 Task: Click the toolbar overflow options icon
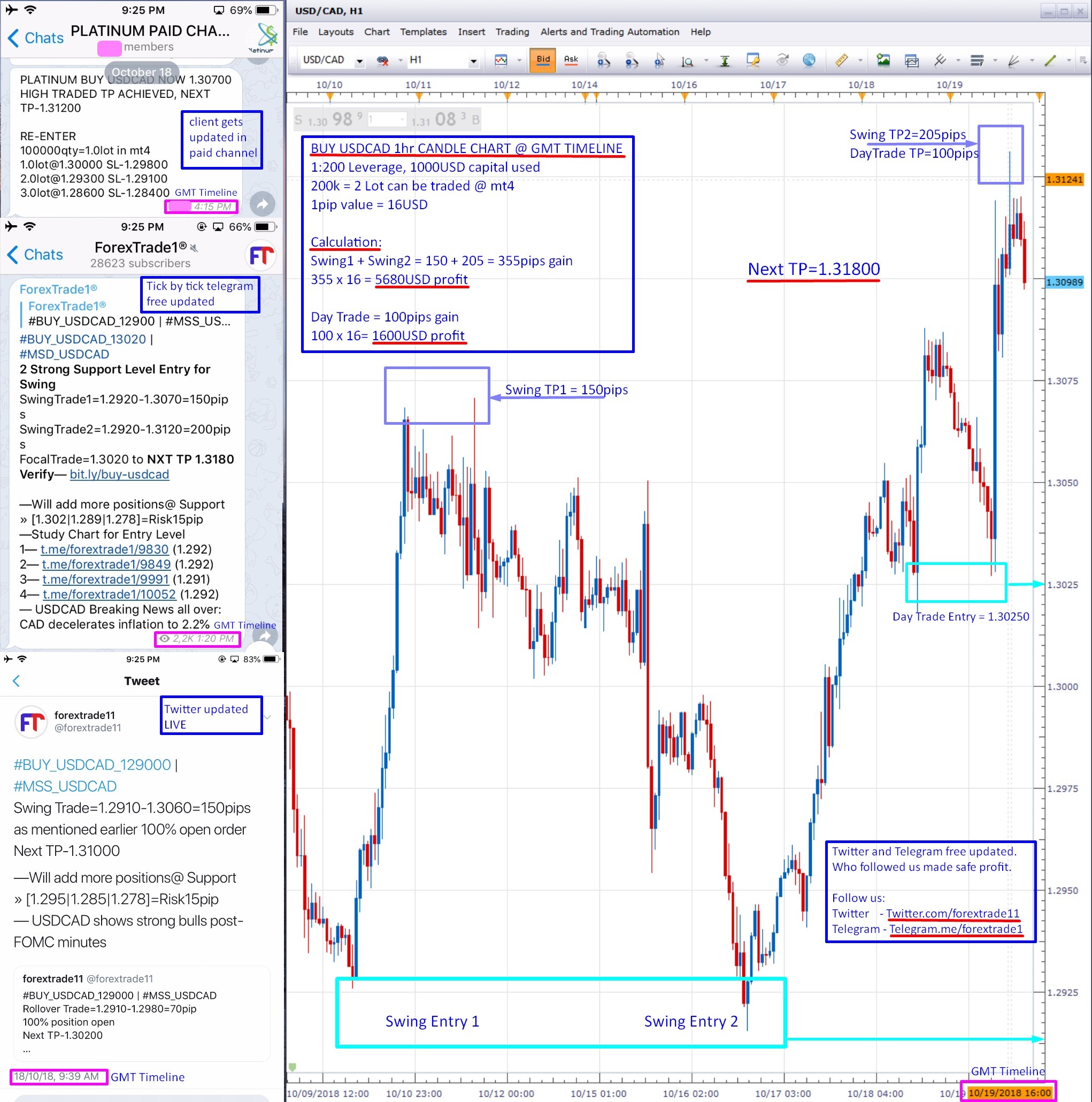[1083, 60]
